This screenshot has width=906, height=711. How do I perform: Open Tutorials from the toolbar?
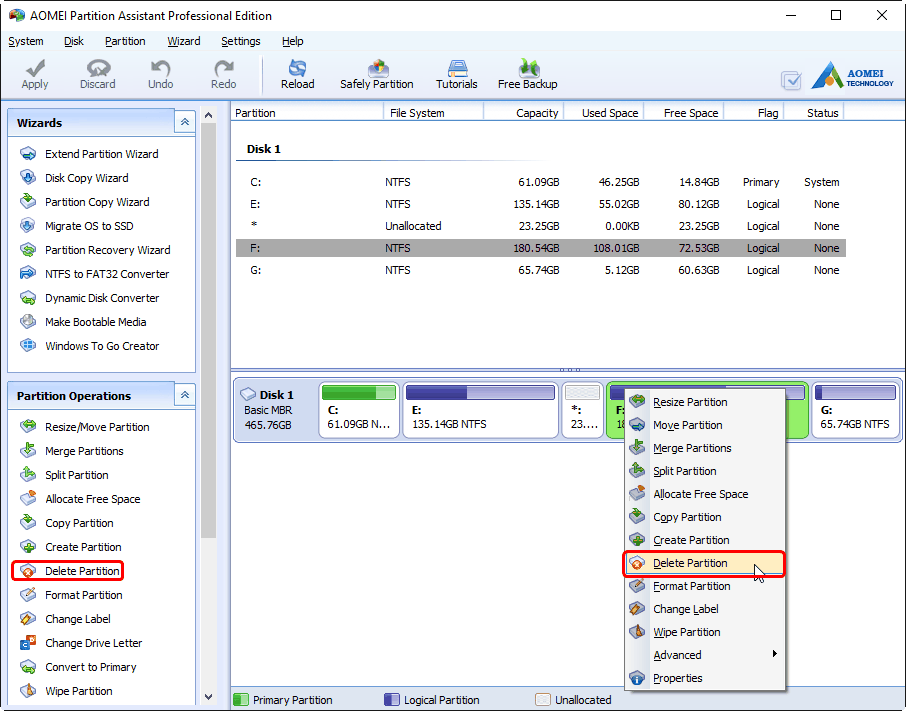pos(456,73)
